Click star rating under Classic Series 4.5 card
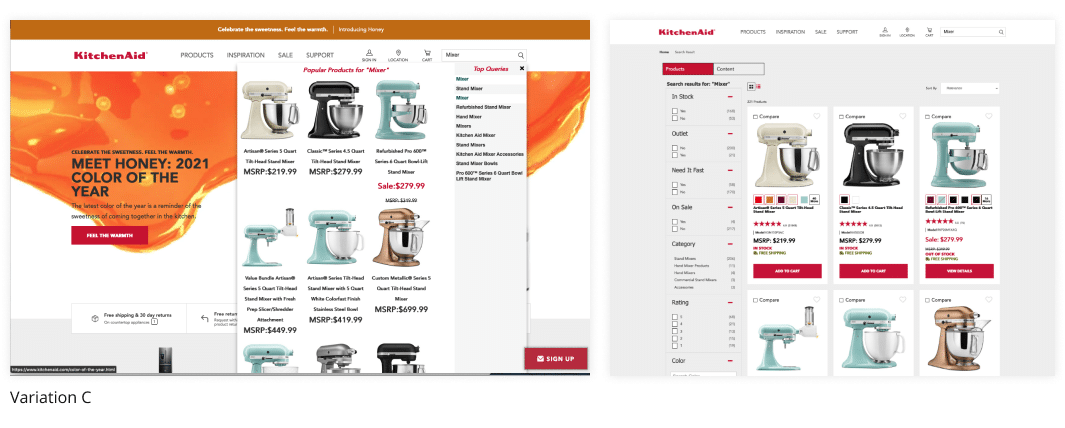Viewport: 1065px width, 428px height. pos(852,224)
